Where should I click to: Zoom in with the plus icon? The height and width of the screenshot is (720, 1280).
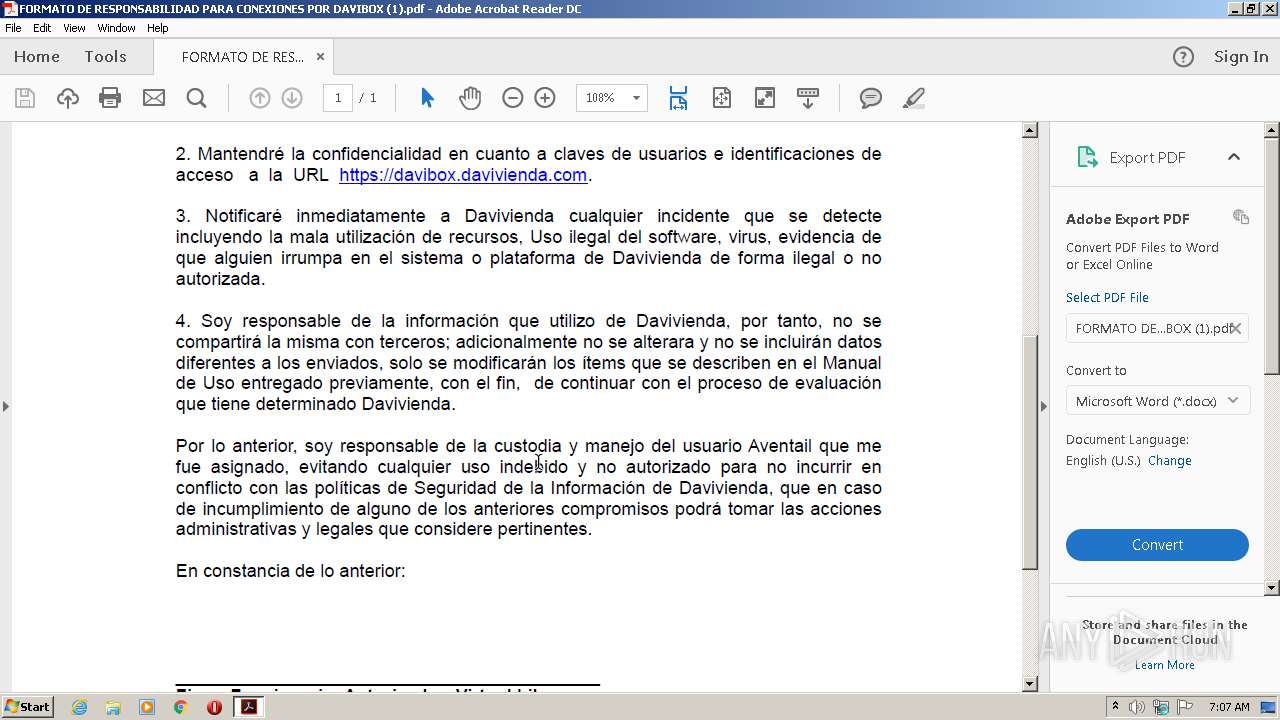(545, 98)
